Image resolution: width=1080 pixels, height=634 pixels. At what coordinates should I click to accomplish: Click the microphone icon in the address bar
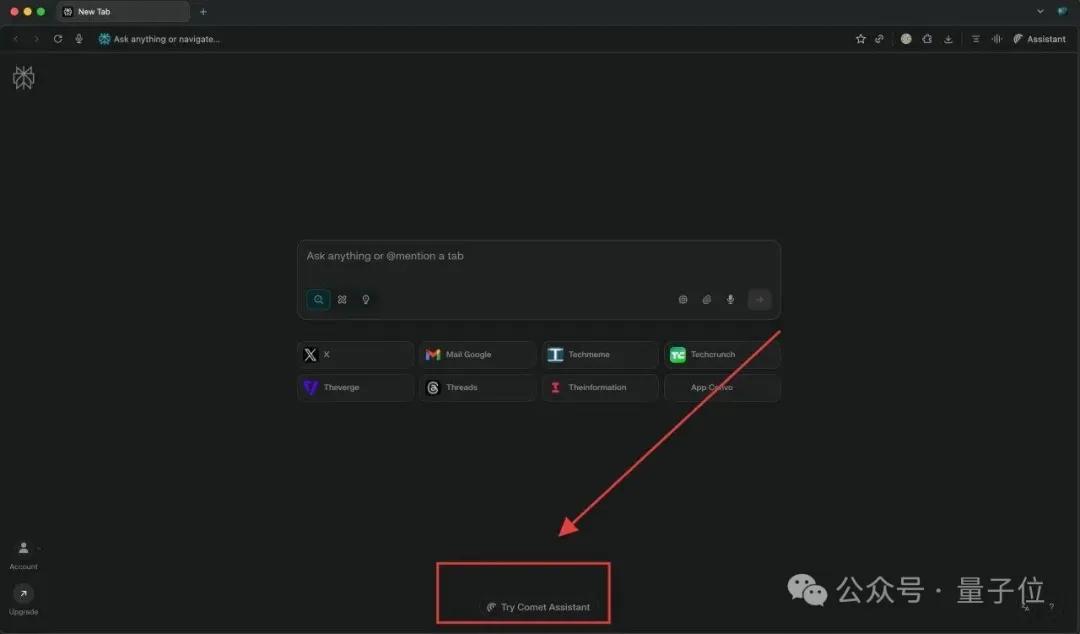(x=79, y=39)
